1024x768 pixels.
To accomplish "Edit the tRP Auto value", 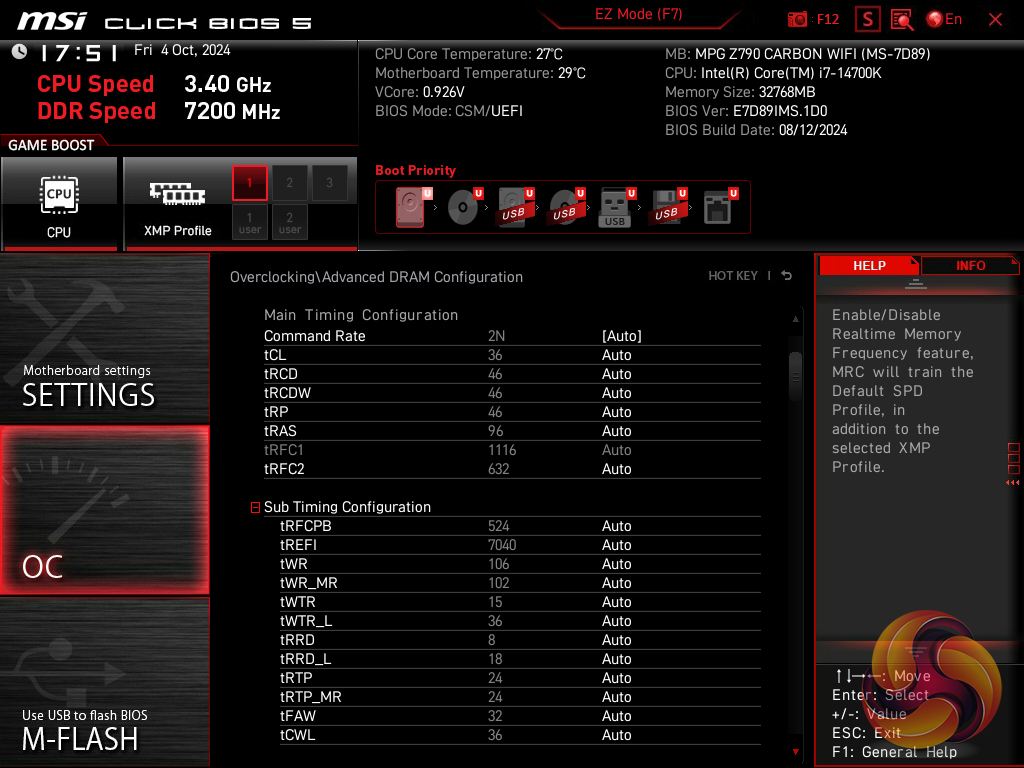I will coord(616,412).
